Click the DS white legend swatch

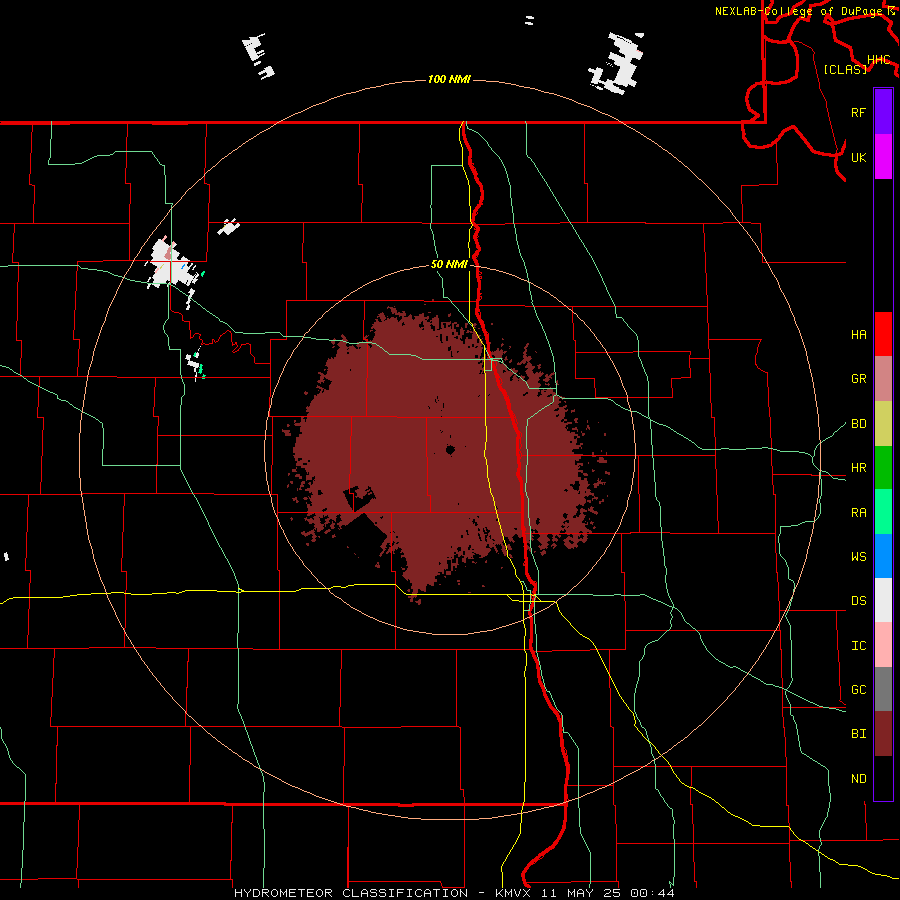click(883, 600)
